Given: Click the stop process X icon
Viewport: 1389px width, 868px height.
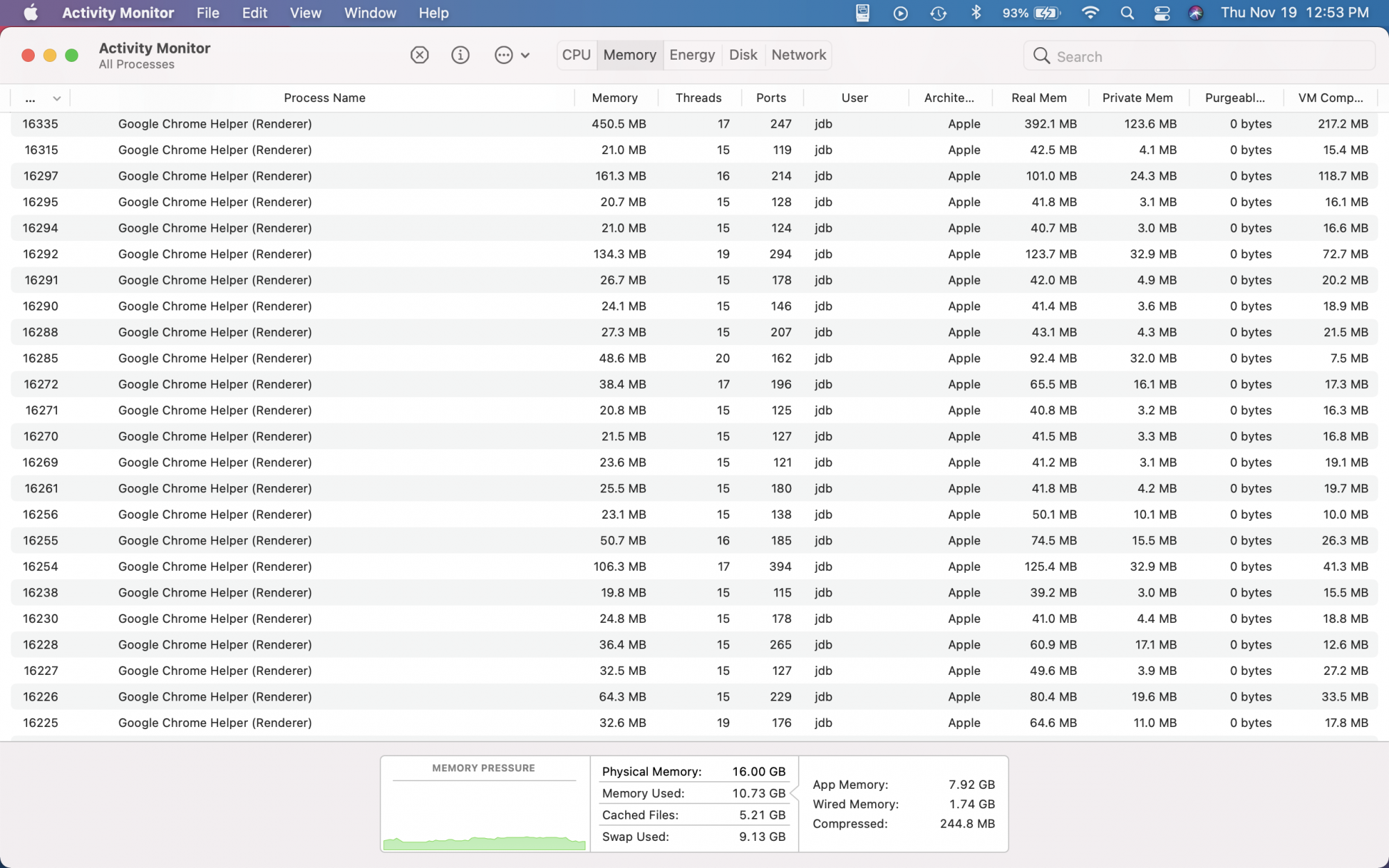Looking at the screenshot, I should coord(419,55).
